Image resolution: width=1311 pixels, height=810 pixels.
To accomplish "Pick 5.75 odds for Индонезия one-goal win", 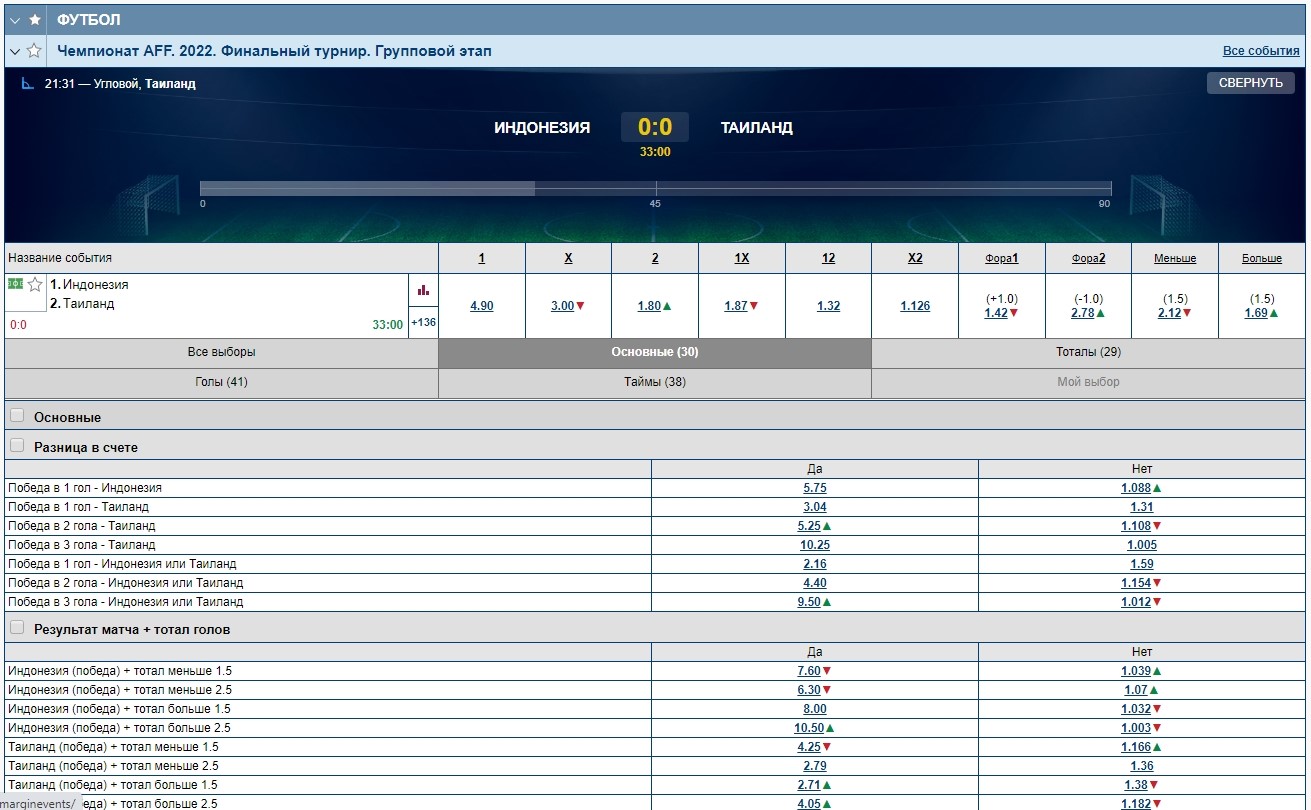I will 814,488.
